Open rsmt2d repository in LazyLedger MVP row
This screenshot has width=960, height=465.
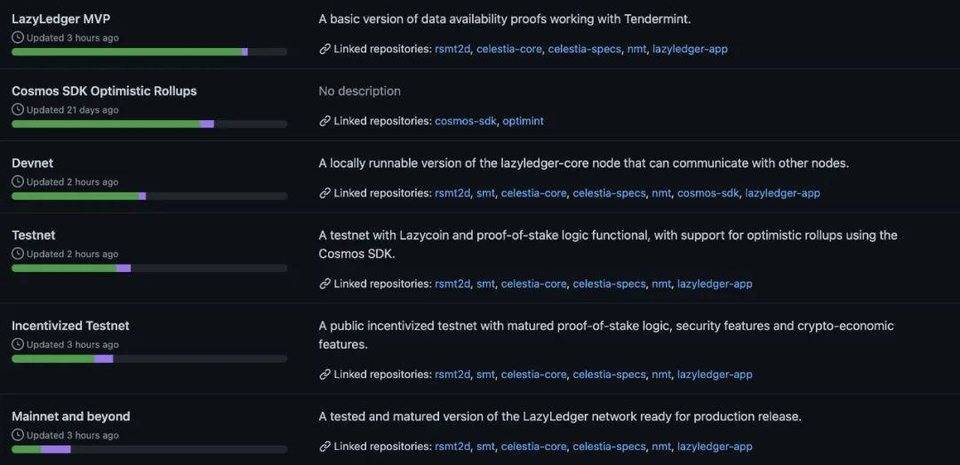click(x=452, y=49)
